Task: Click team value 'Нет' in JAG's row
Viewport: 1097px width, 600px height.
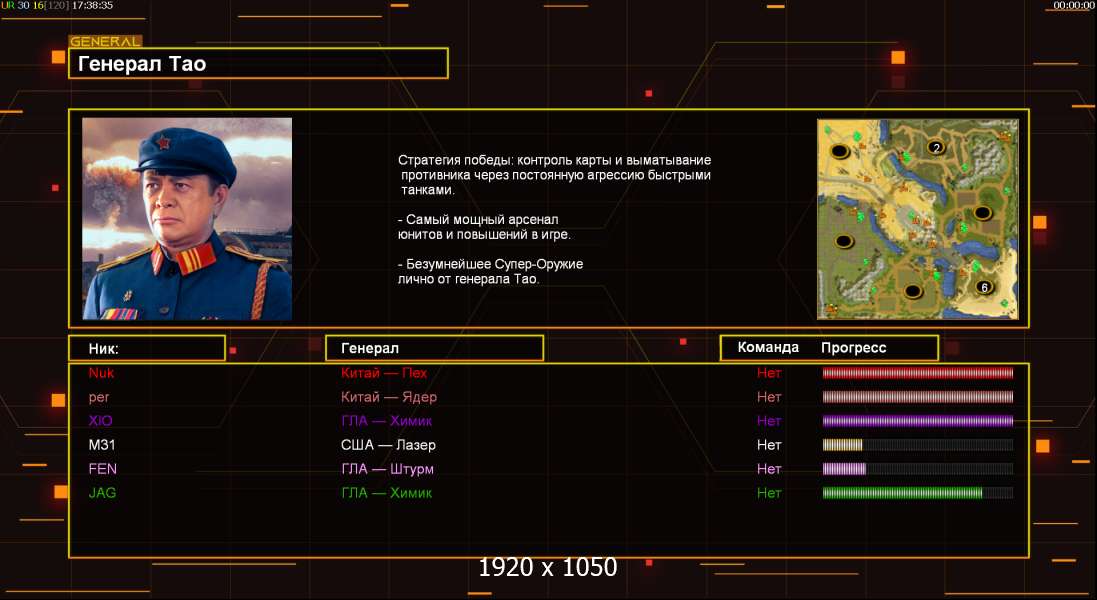Action: (769, 492)
